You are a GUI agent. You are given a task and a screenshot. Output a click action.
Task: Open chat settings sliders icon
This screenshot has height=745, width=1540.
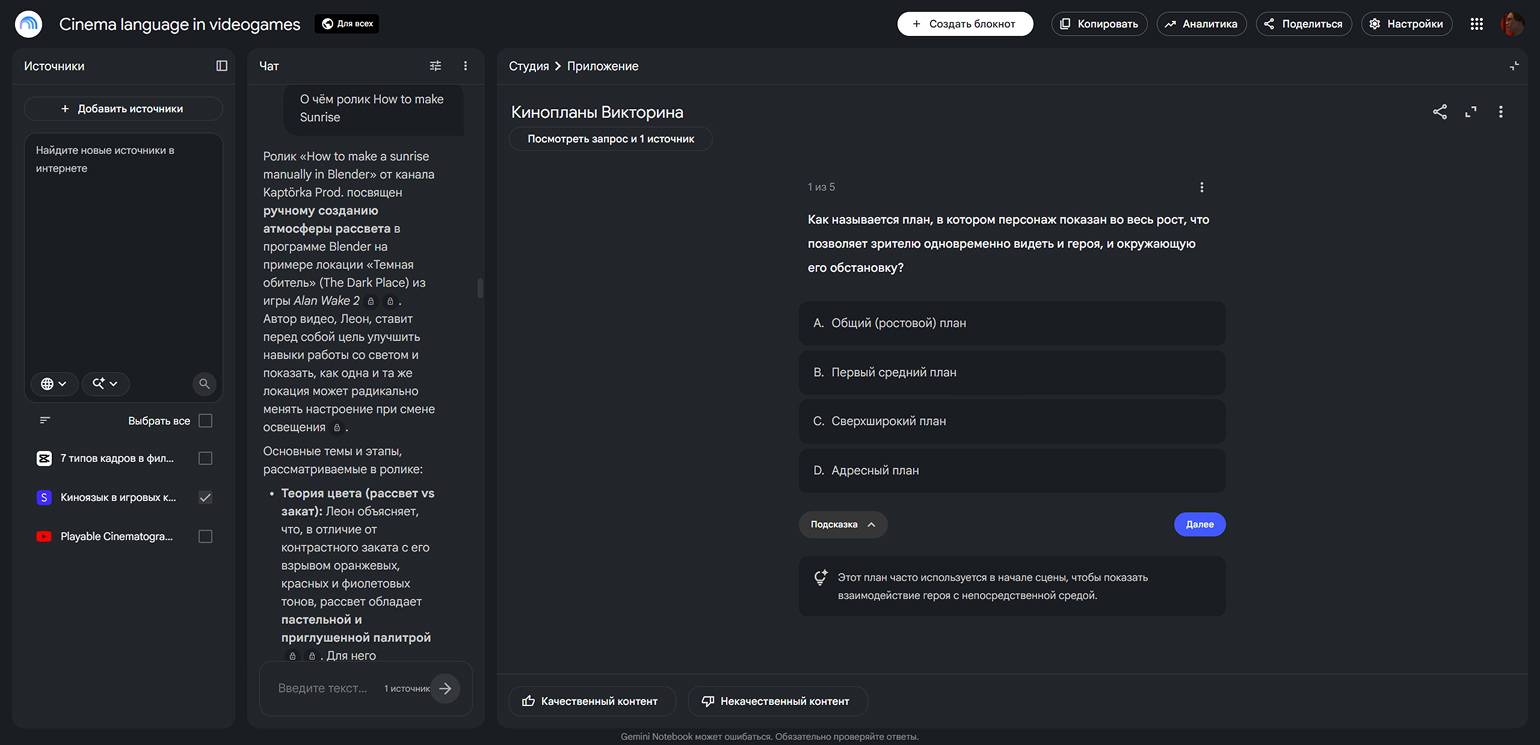click(x=435, y=66)
